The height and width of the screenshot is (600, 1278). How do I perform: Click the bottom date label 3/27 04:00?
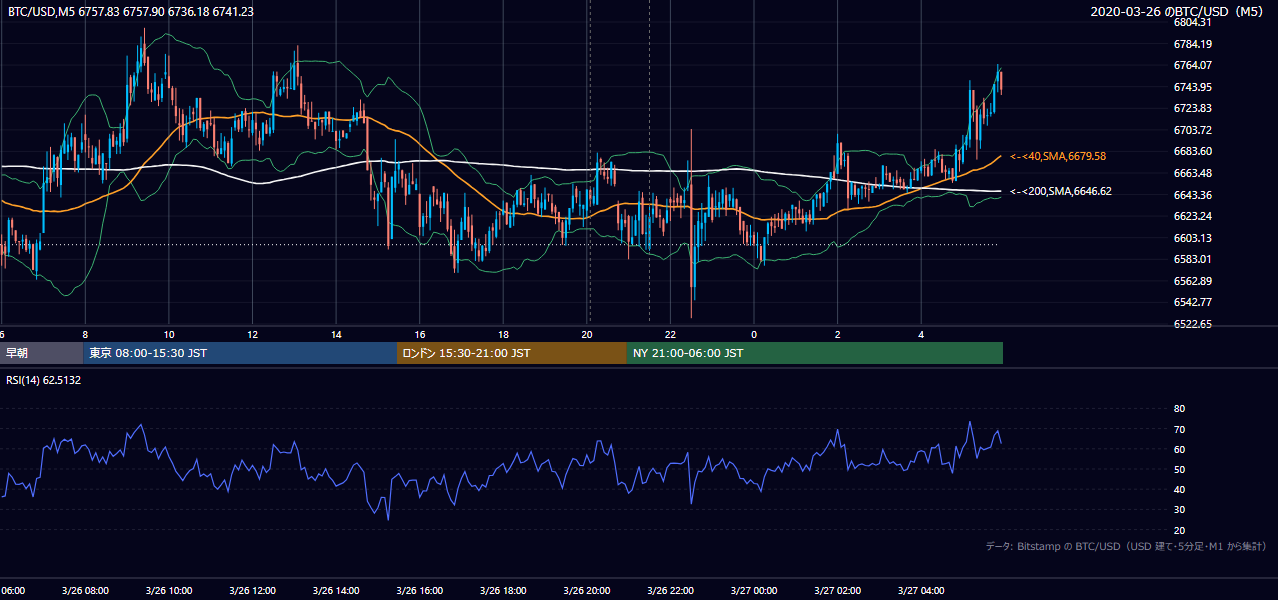pyautogui.click(x=921, y=591)
